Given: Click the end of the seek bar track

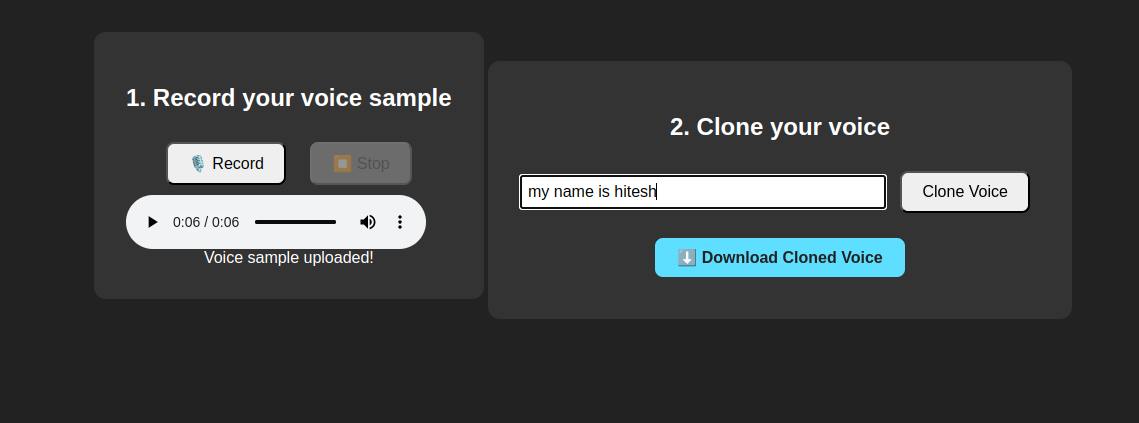Looking at the screenshot, I should [335, 222].
